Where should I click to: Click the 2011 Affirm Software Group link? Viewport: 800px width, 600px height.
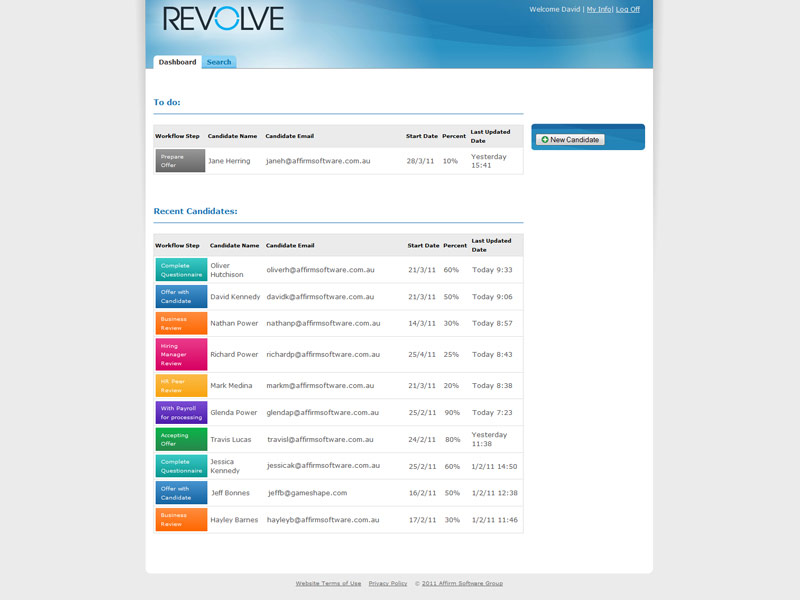coord(462,583)
